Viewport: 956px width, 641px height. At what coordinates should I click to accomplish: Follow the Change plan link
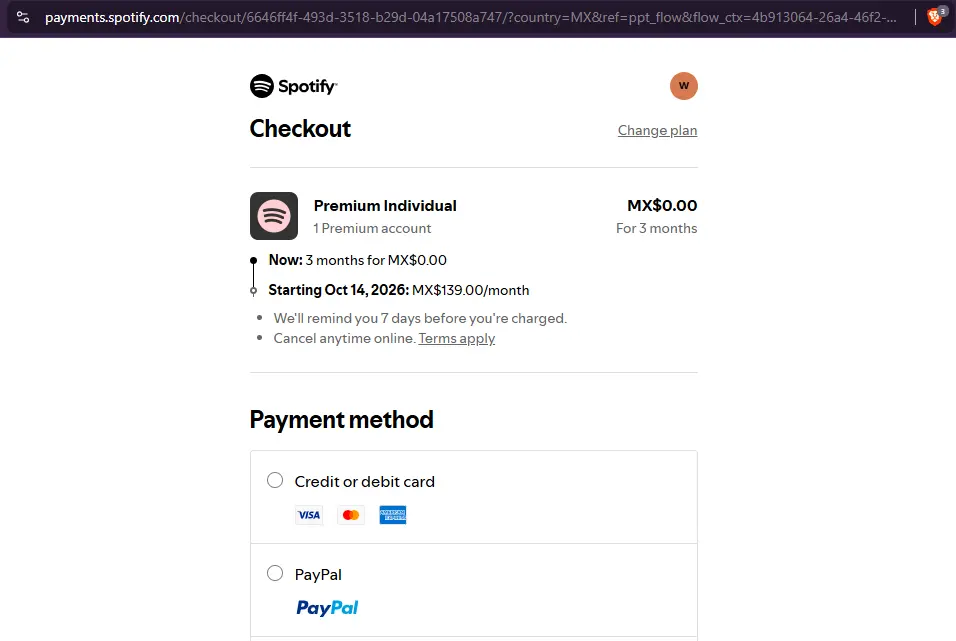tap(657, 131)
